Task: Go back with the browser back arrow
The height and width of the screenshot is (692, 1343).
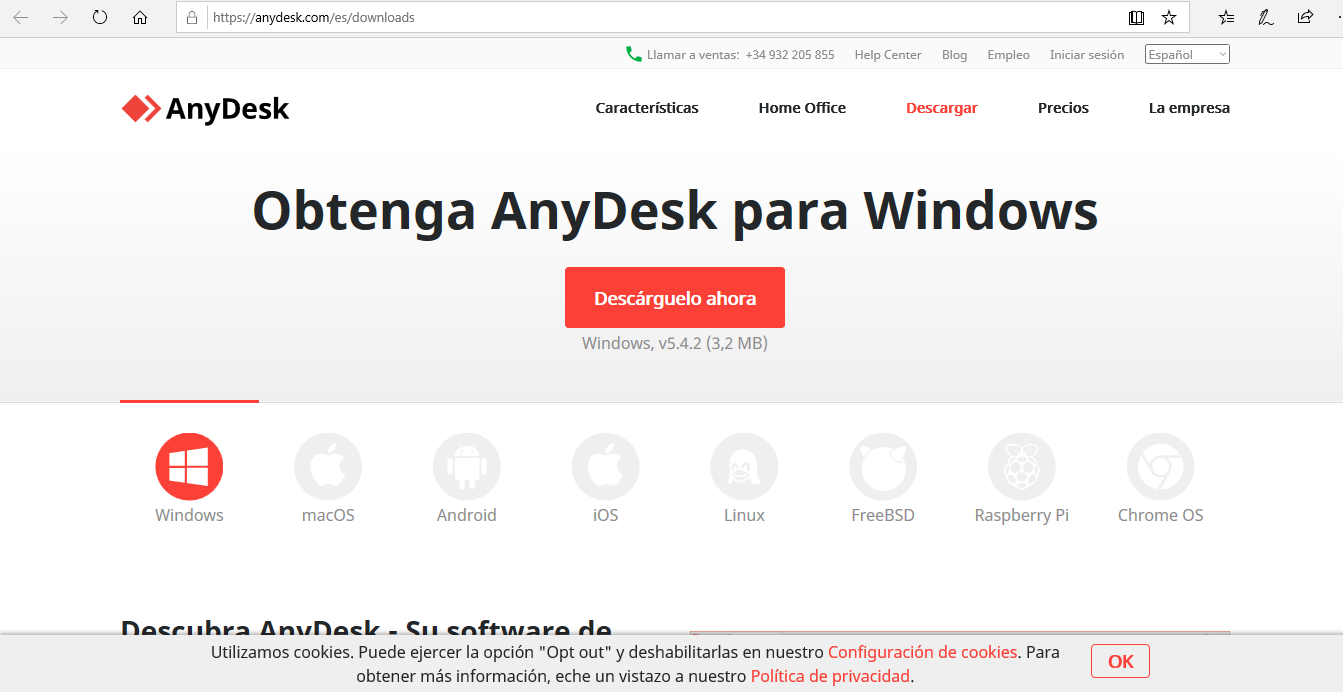Action: tap(20, 17)
